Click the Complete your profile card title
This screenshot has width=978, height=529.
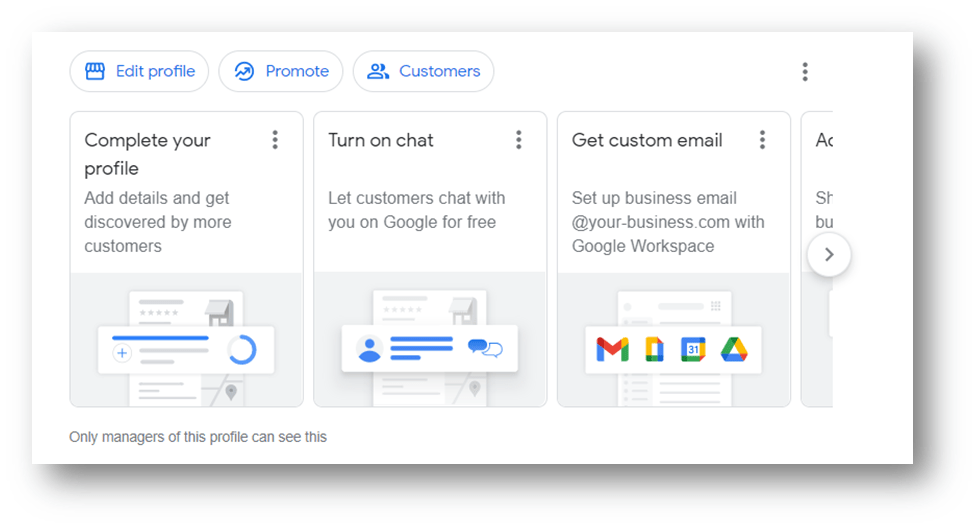pyautogui.click(x=148, y=154)
